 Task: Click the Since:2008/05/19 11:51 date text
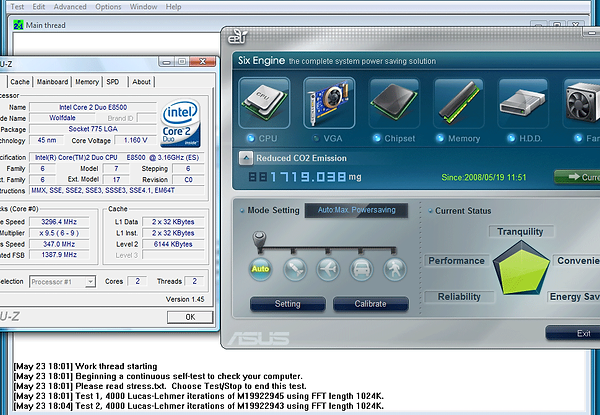coord(484,177)
